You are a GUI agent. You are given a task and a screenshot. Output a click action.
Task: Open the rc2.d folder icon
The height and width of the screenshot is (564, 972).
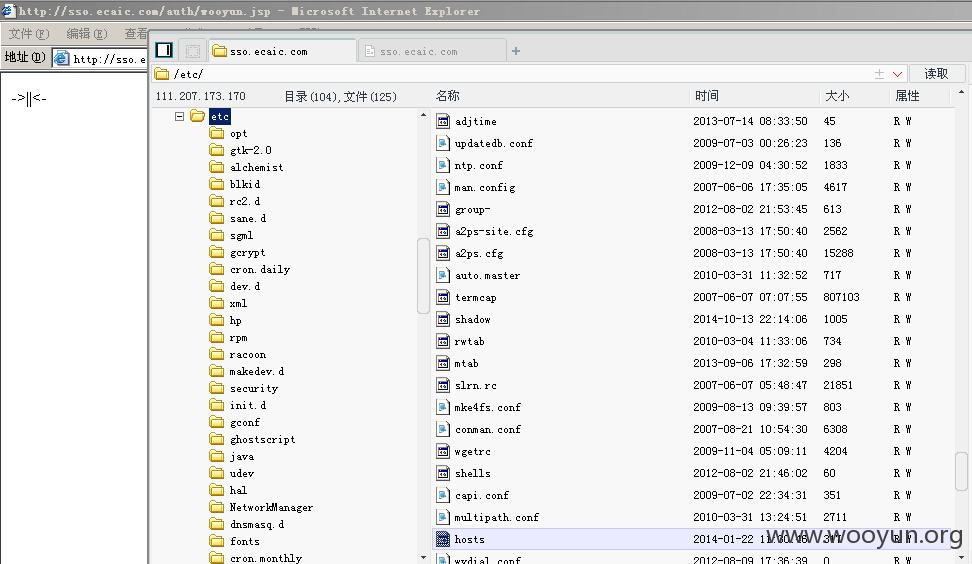[216, 201]
